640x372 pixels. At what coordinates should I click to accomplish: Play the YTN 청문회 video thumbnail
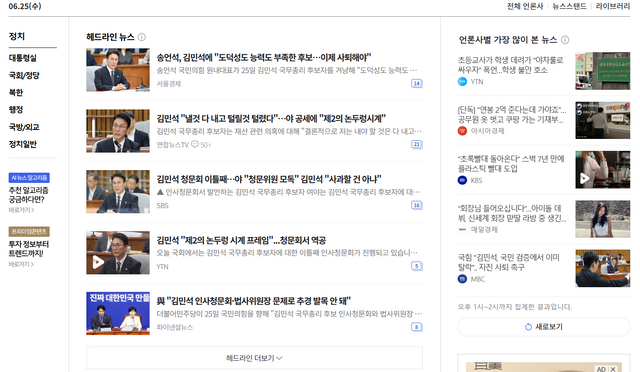click(x=118, y=253)
